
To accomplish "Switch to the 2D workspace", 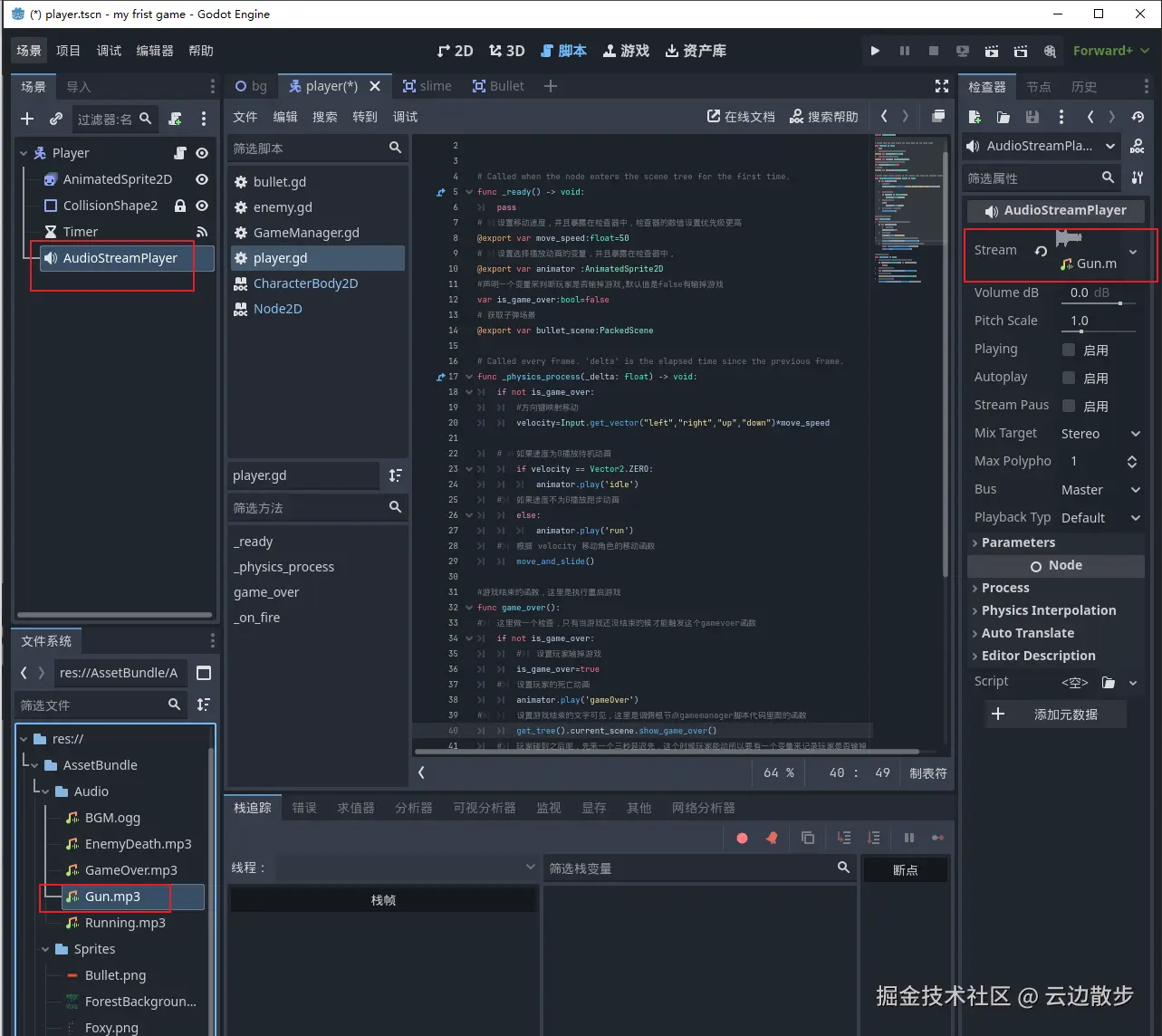I will [455, 51].
